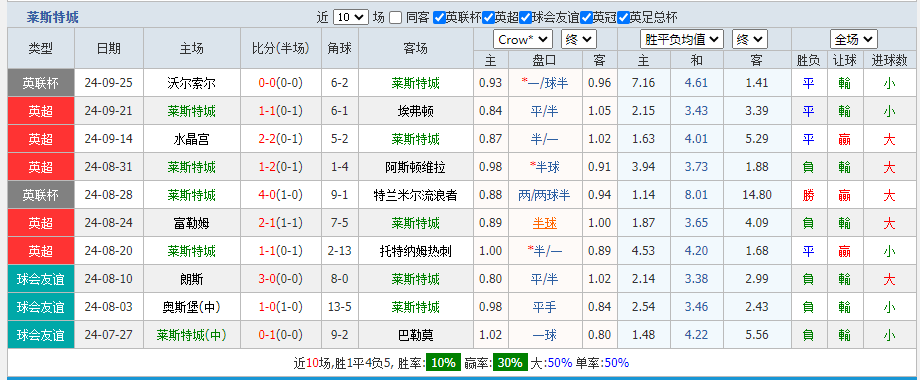Click the 比分(半场) column header
The image size is (920, 380).
pos(280,48)
